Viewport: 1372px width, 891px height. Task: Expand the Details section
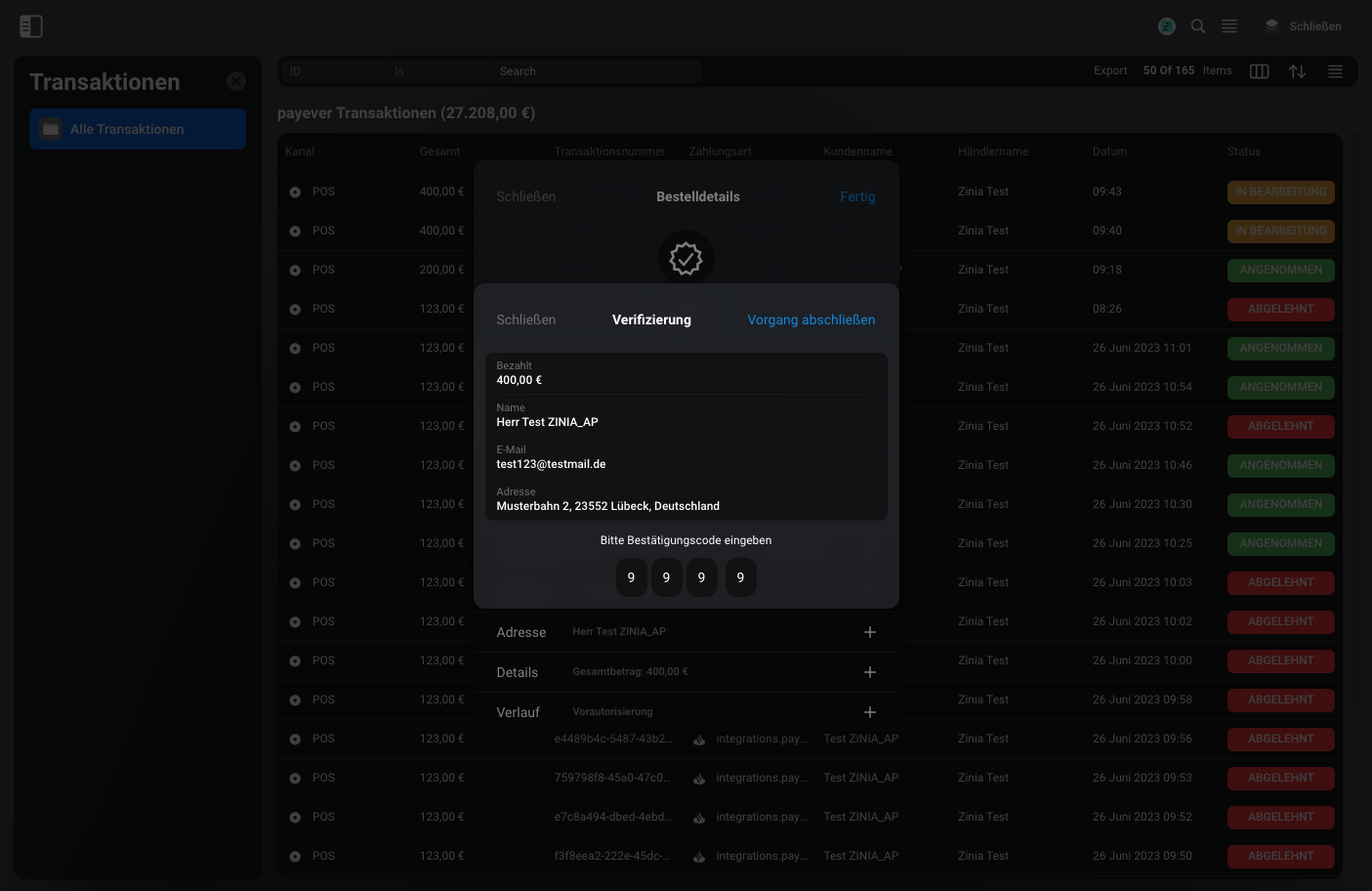pyautogui.click(x=870, y=672)
